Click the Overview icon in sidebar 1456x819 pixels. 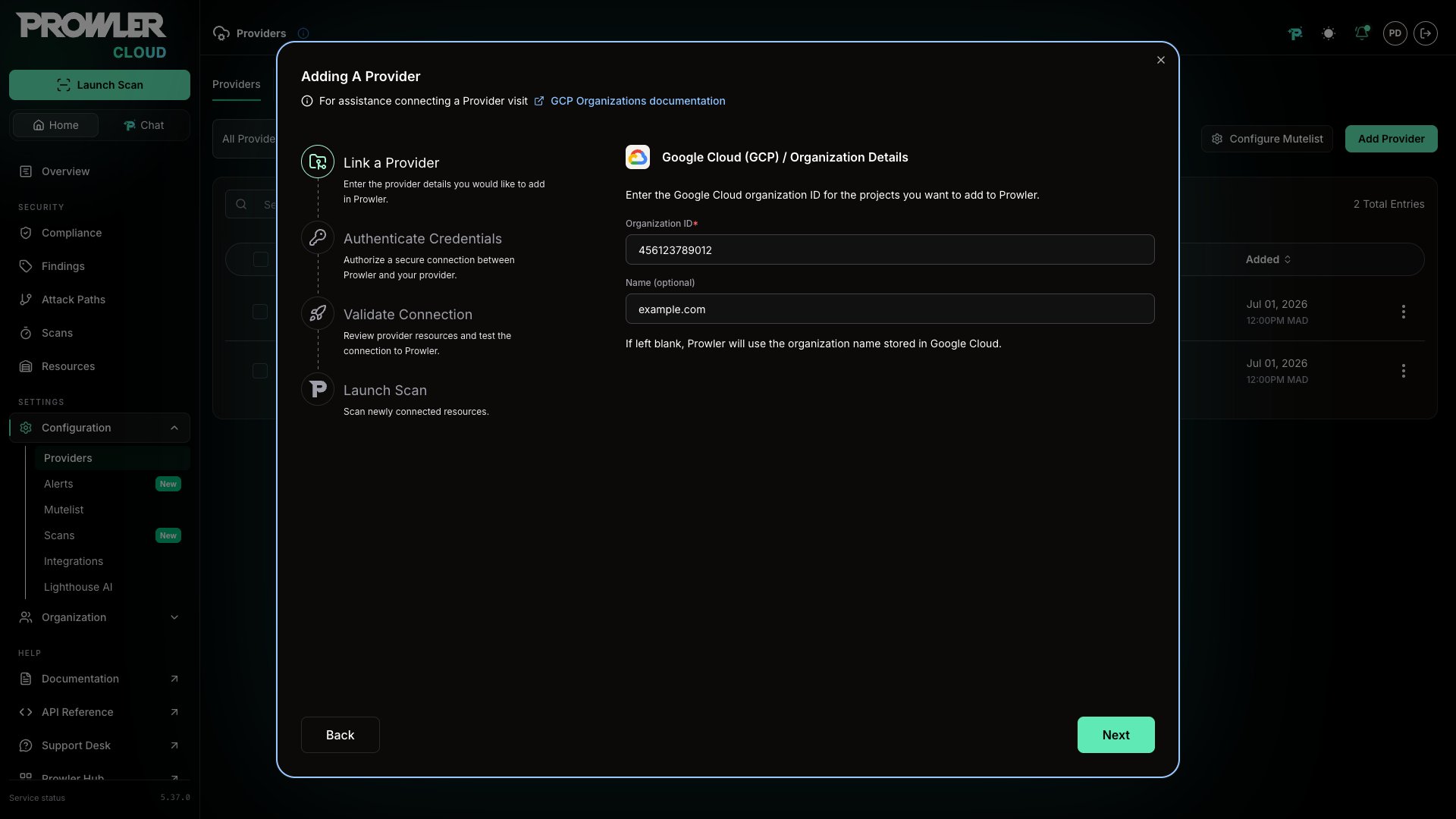tap(26, 171)
